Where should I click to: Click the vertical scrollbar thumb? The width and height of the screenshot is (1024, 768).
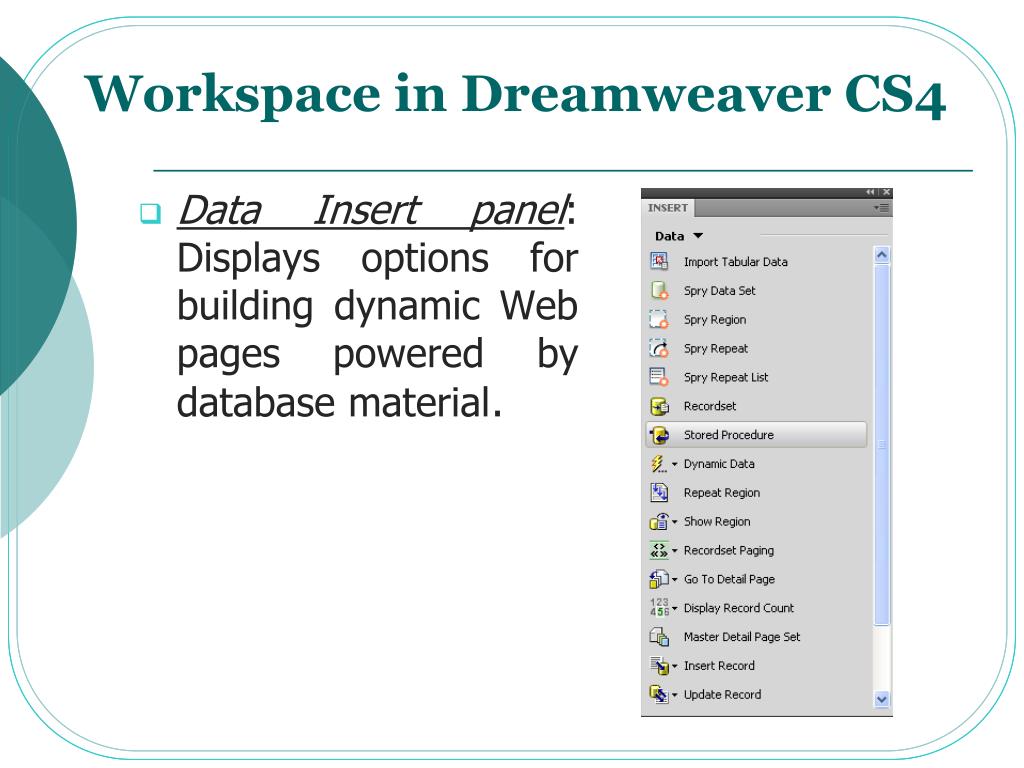pos(882,444)
